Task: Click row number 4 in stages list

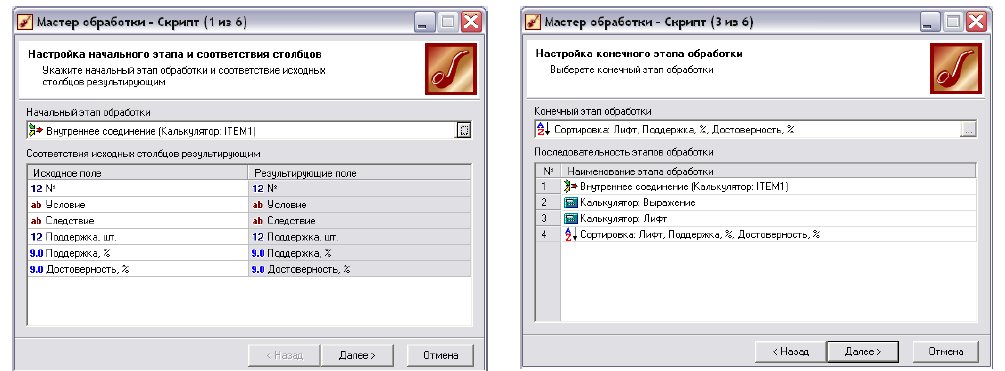Action: click(x=547, y=235)
